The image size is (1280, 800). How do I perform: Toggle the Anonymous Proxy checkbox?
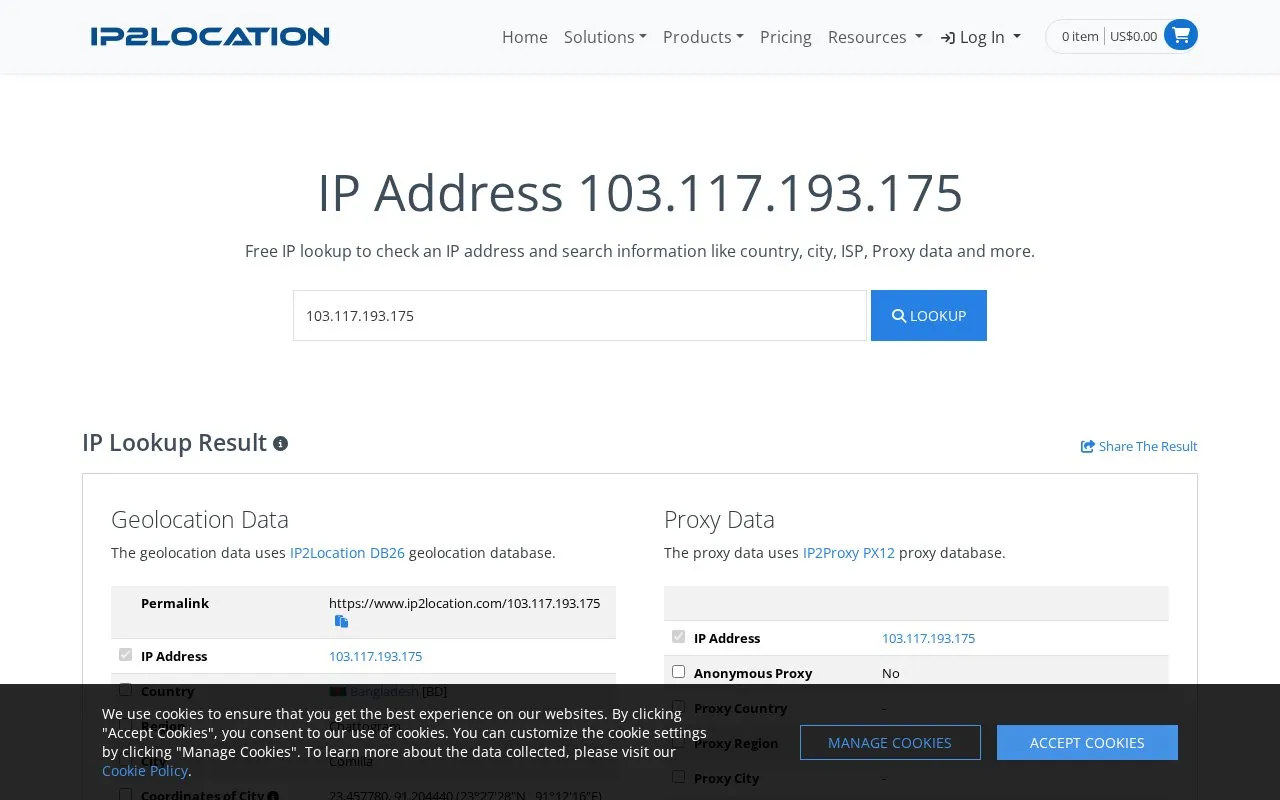tap(679, 672)
